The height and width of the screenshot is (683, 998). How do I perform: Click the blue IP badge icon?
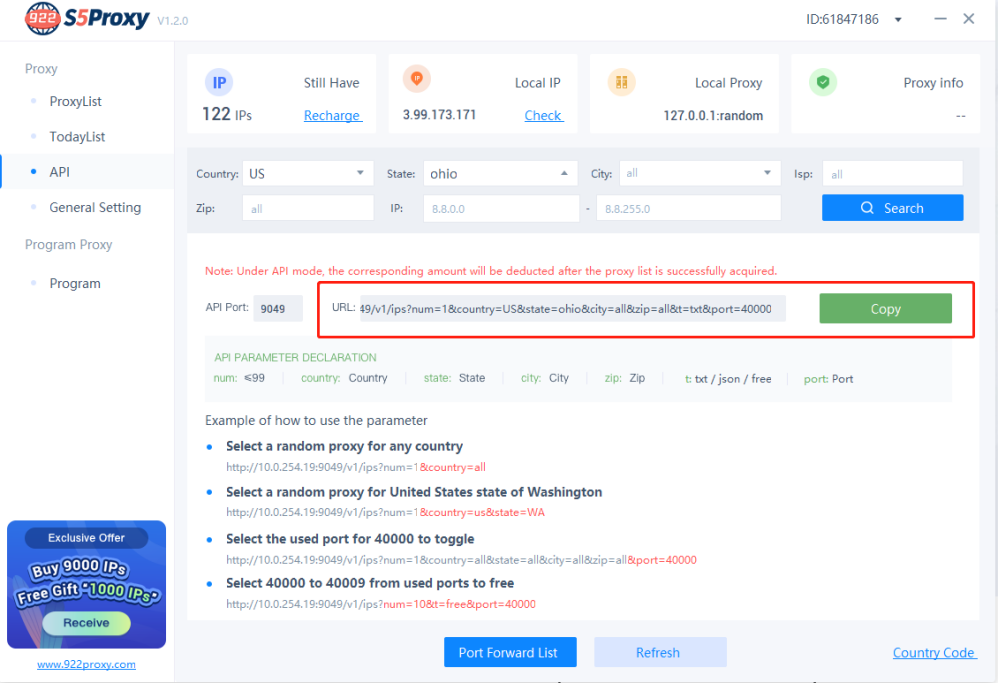click(x=218, y=82)
